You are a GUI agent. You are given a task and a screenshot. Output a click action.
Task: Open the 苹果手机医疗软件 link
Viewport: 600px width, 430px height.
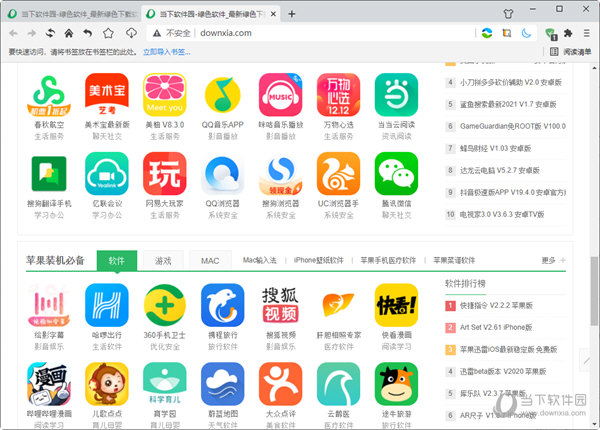point(388,260)
